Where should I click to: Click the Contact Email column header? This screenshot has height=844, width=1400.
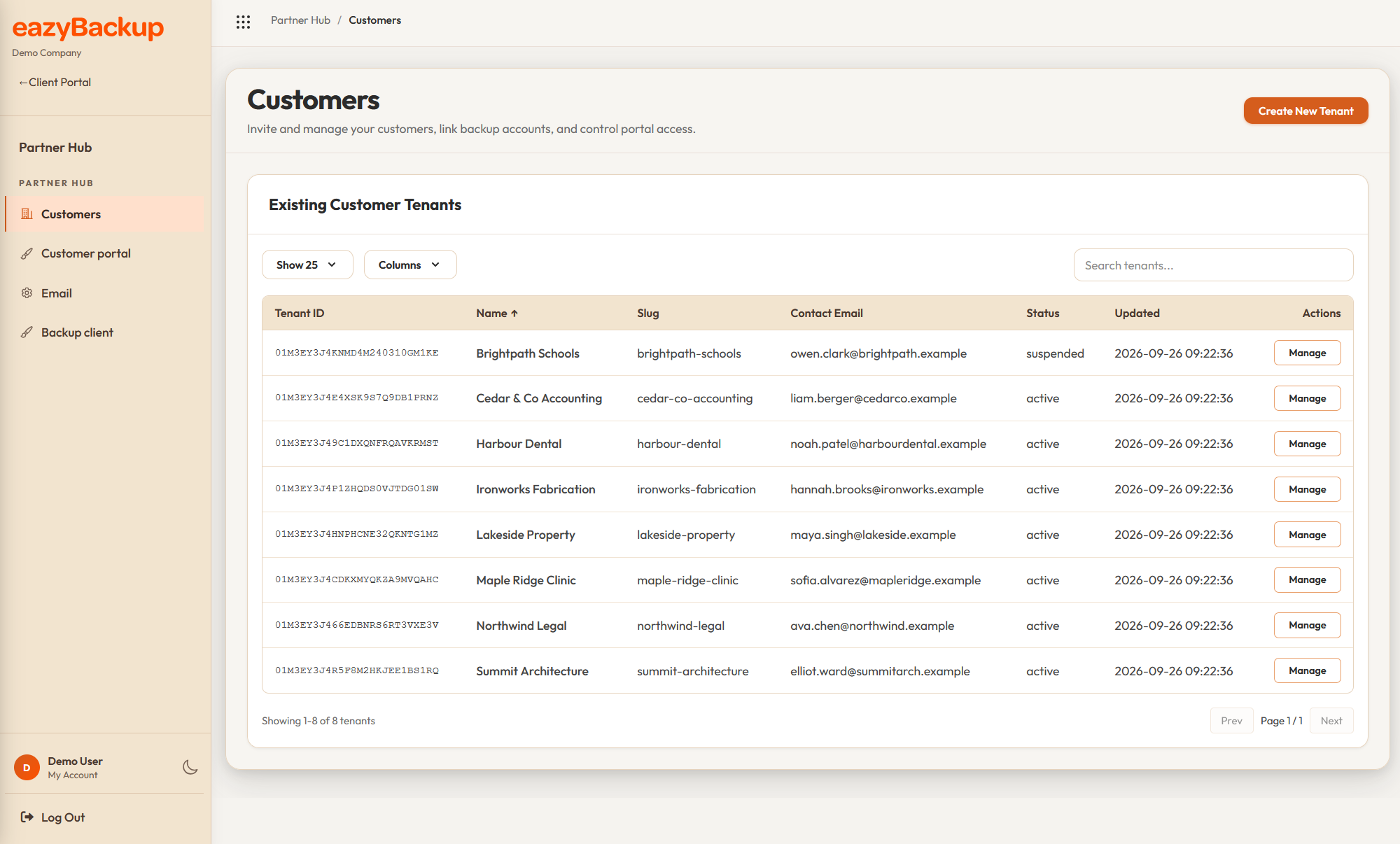827,314
